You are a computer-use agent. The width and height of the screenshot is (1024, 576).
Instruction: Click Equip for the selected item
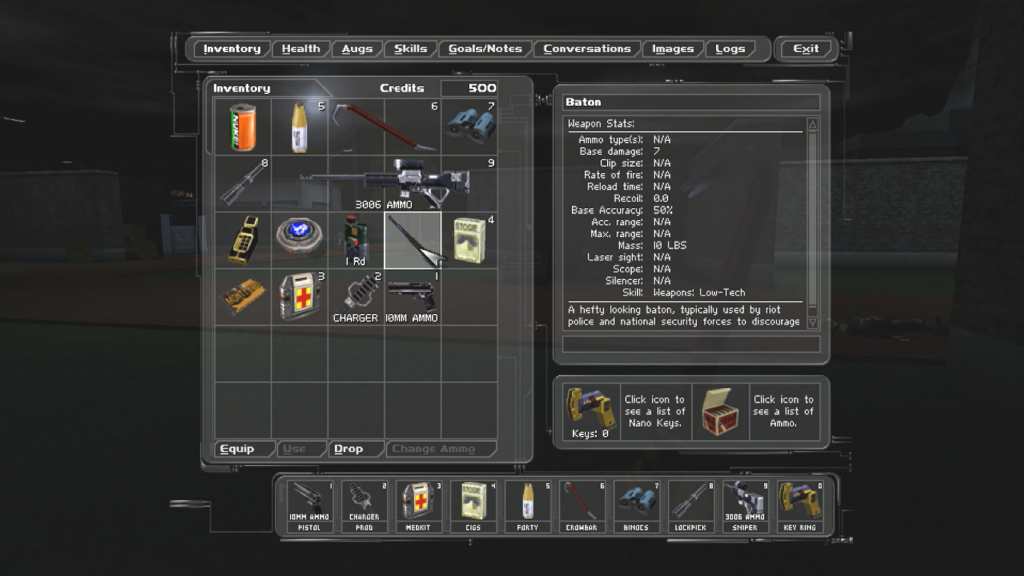243,449
